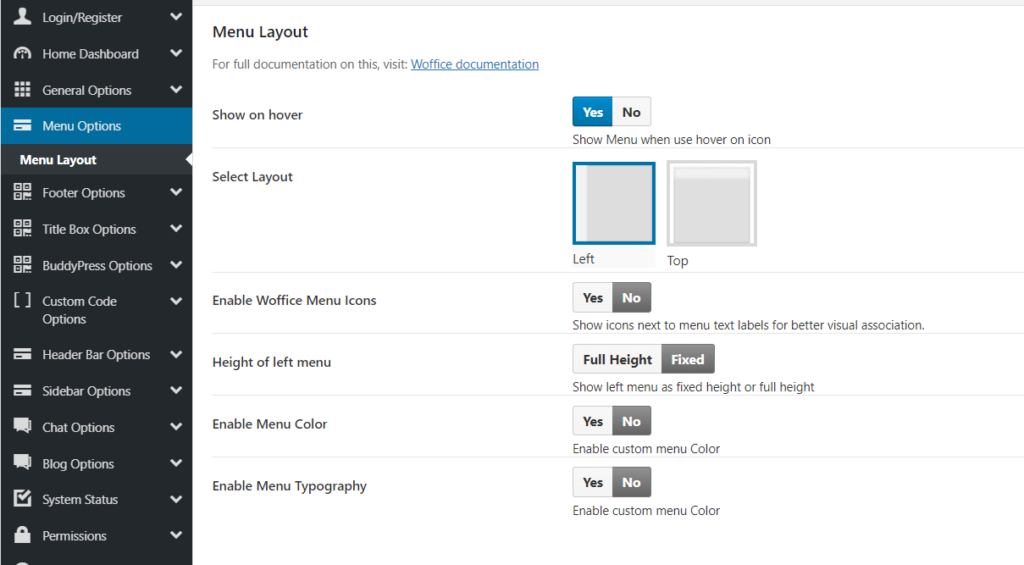Set Show on hover to No
Screen dimensions: 1024x565
(631, 112)
